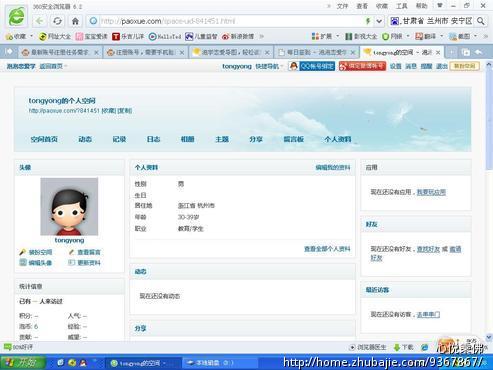Switch to the 每日签到 tab

click(x=317, y=52)
